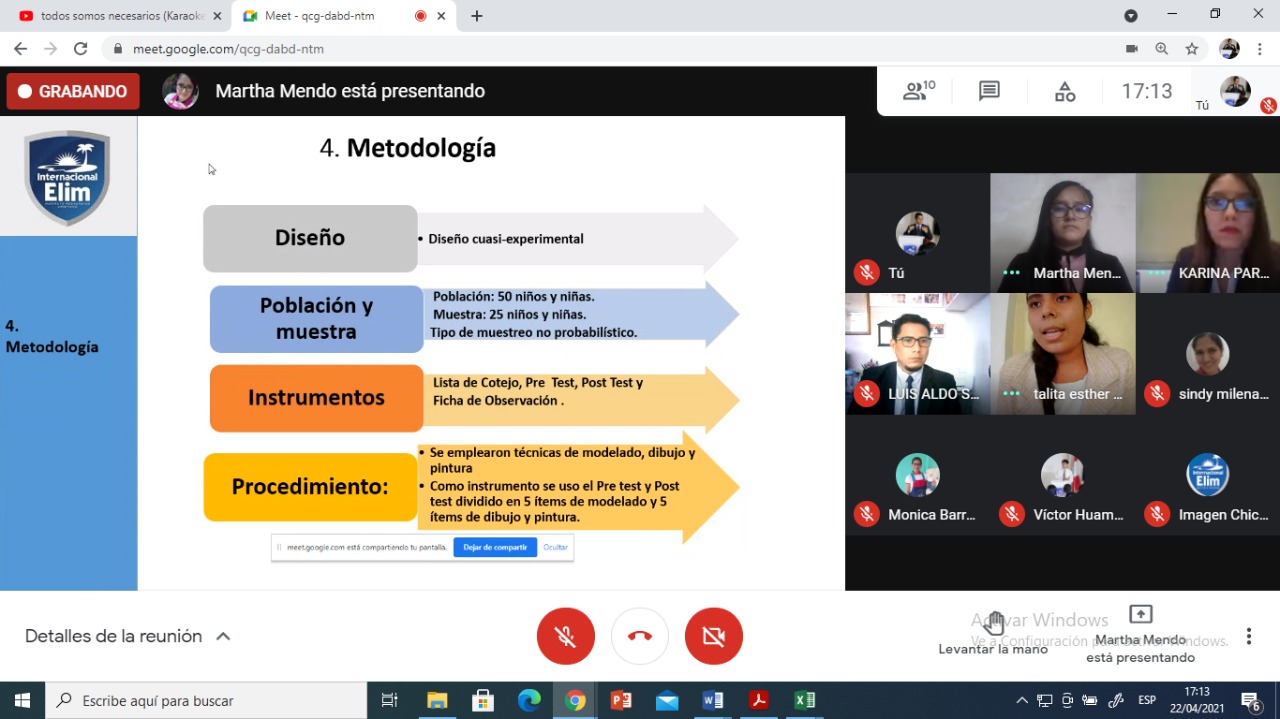Toggle the camera off button
Viewport: 1280px width, 719px height.
coord(714,636)
